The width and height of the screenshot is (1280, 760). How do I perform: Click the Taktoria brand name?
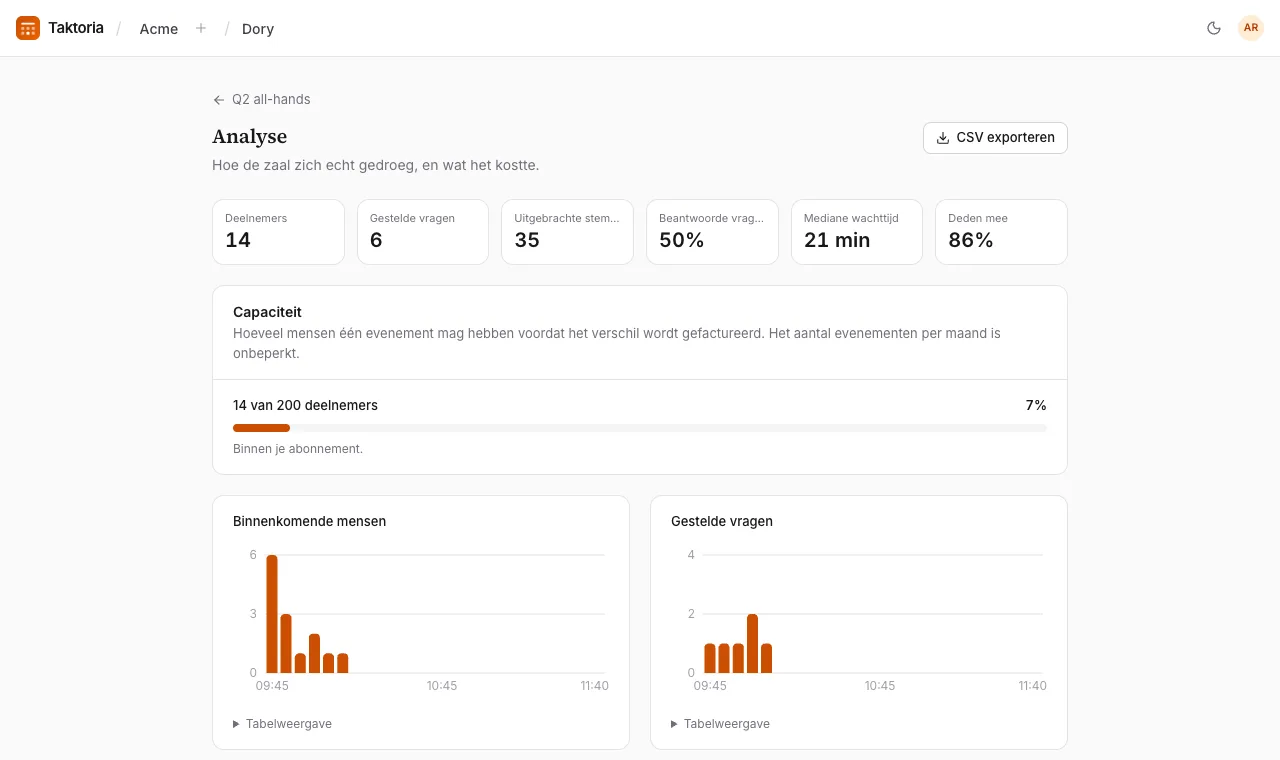[76, 28]
